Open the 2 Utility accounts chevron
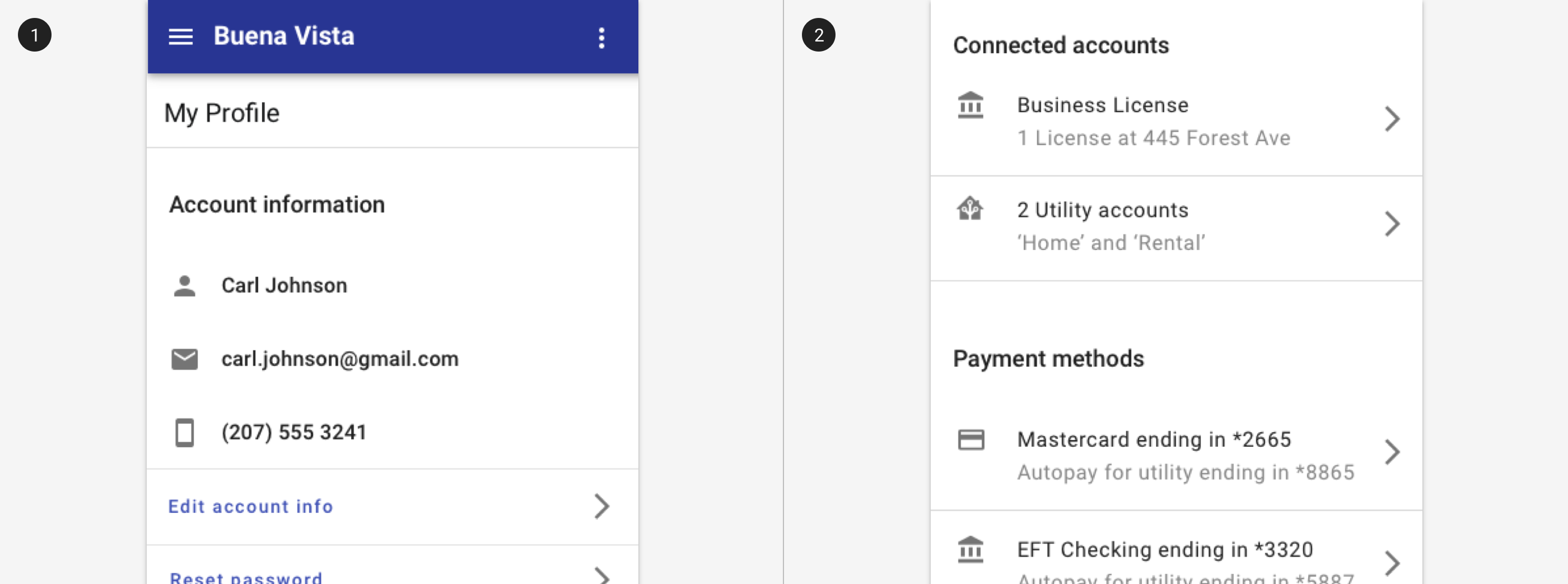Viewport: 1568px width, 584px height. click(x=1392, y=224)
